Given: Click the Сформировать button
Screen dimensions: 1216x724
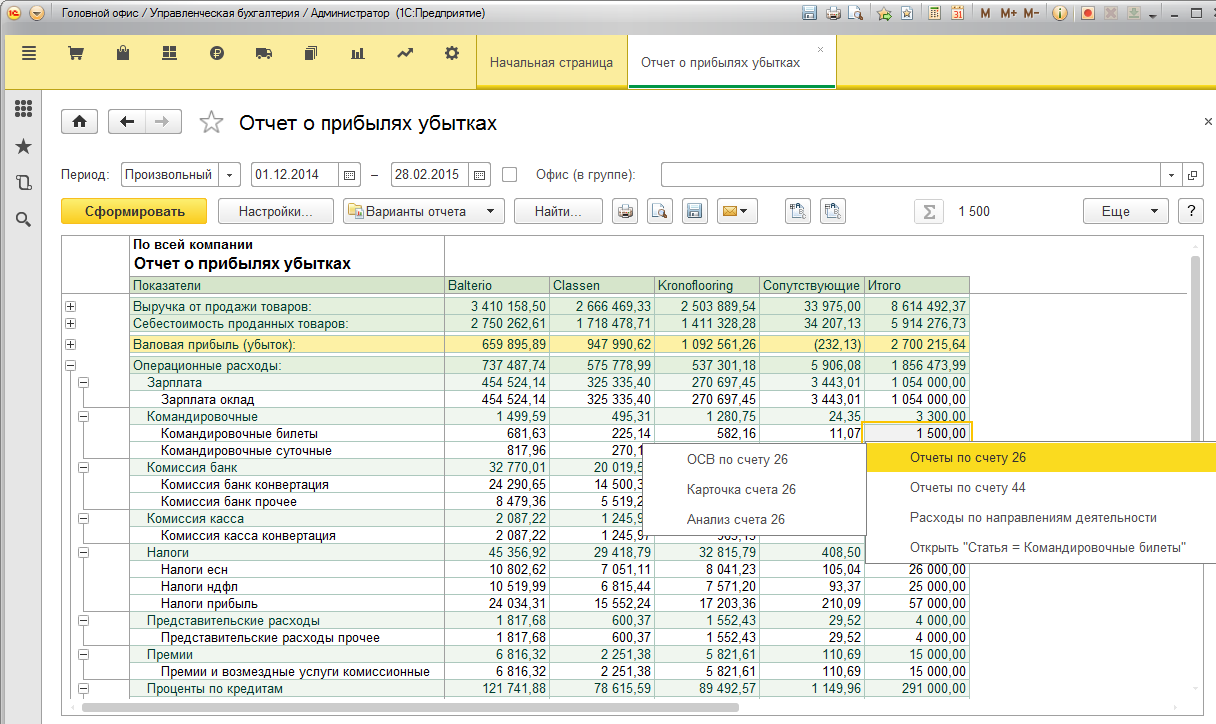Looking at the screenshot, I should (x=134, y=211).
